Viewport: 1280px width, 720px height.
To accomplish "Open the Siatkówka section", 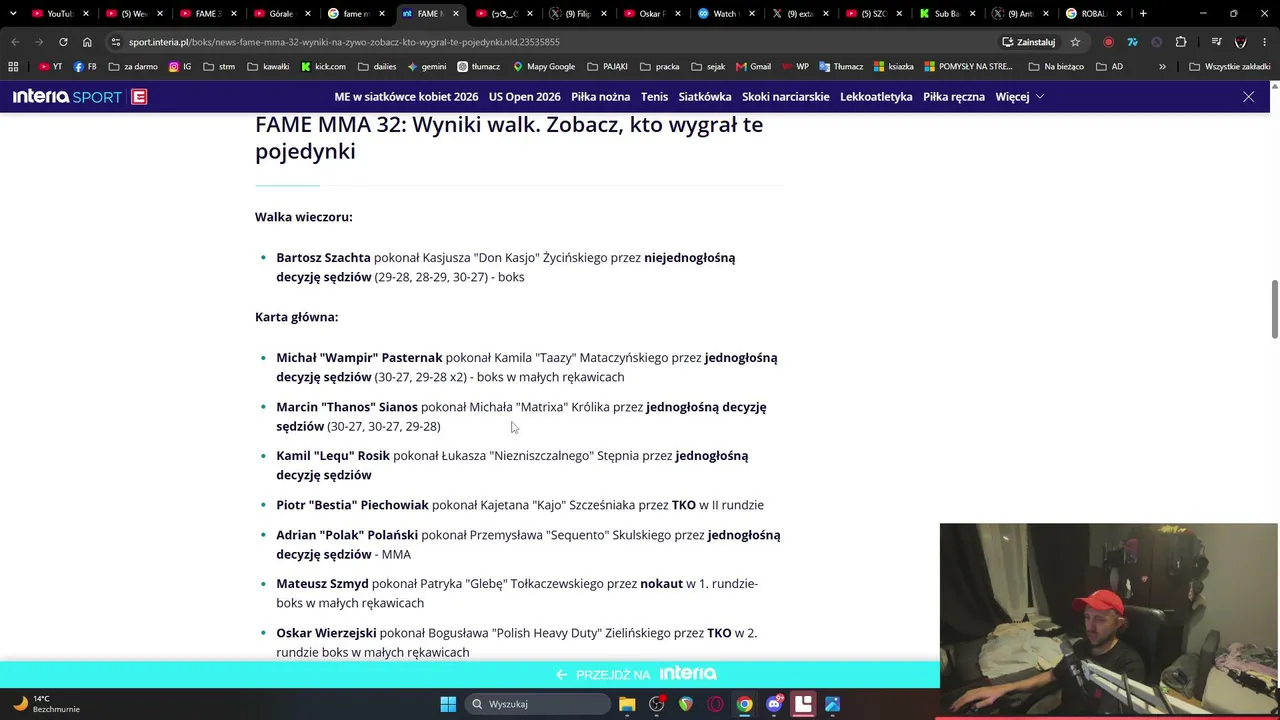I will coord(705,97).
